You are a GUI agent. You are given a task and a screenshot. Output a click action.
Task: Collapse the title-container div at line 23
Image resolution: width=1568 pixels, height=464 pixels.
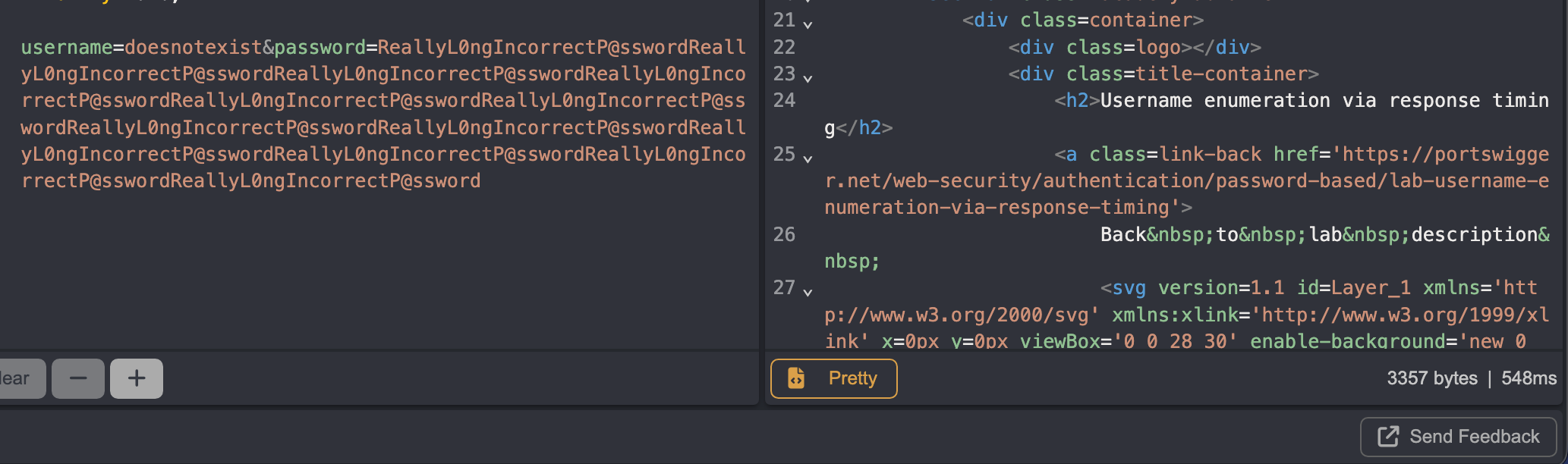[x=808, y=78]
